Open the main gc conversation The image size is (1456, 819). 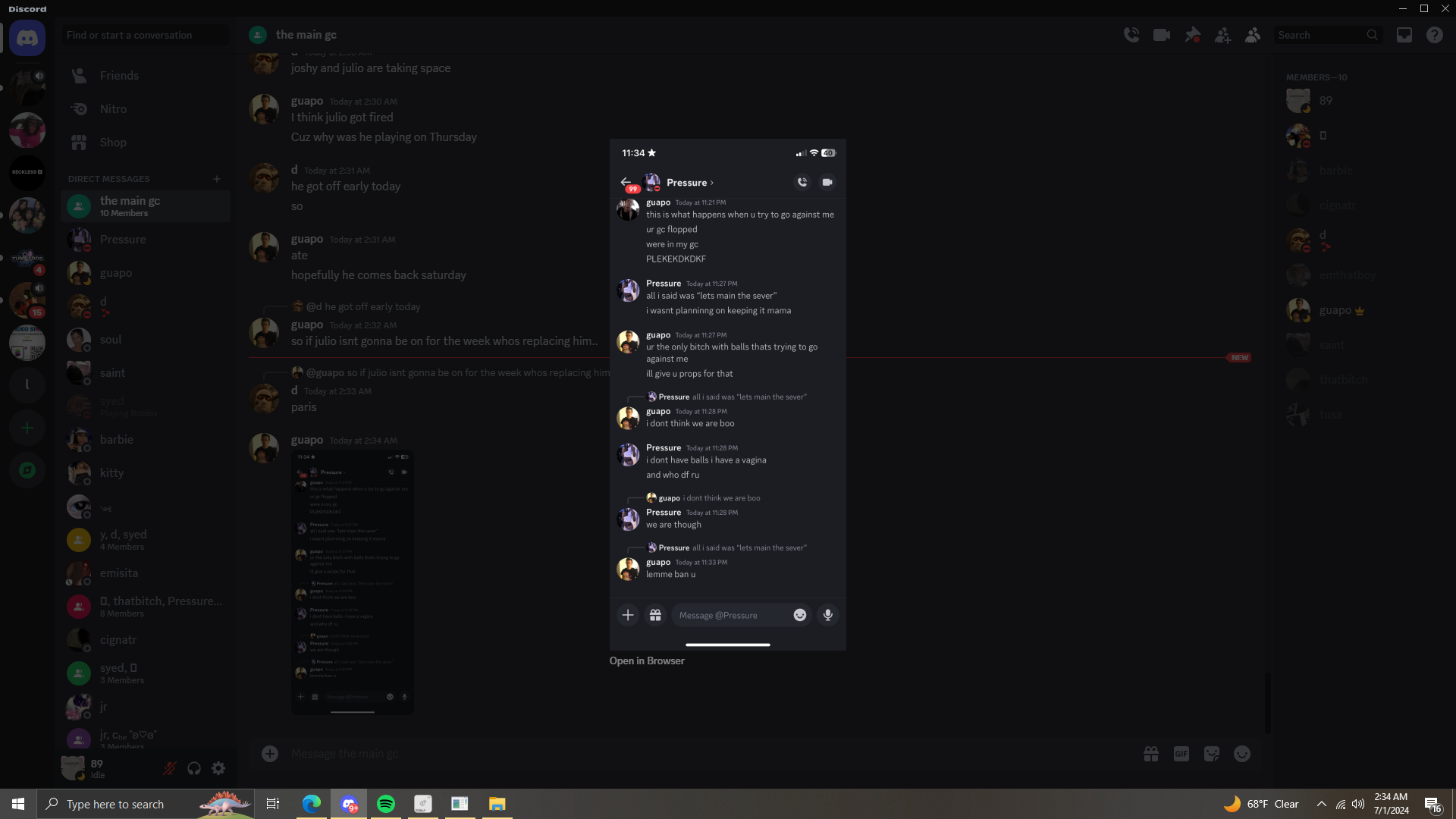[146, 206]
